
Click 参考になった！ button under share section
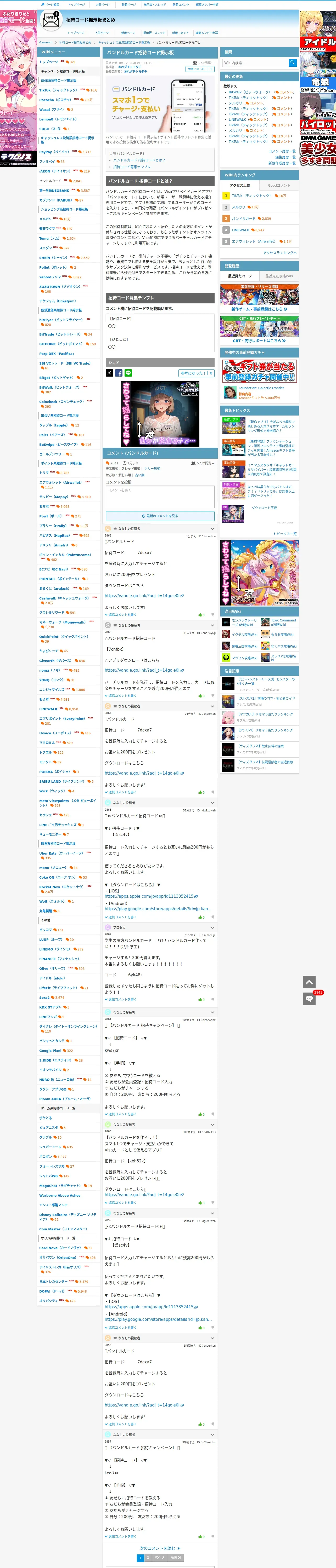click(x=196, y=373)
